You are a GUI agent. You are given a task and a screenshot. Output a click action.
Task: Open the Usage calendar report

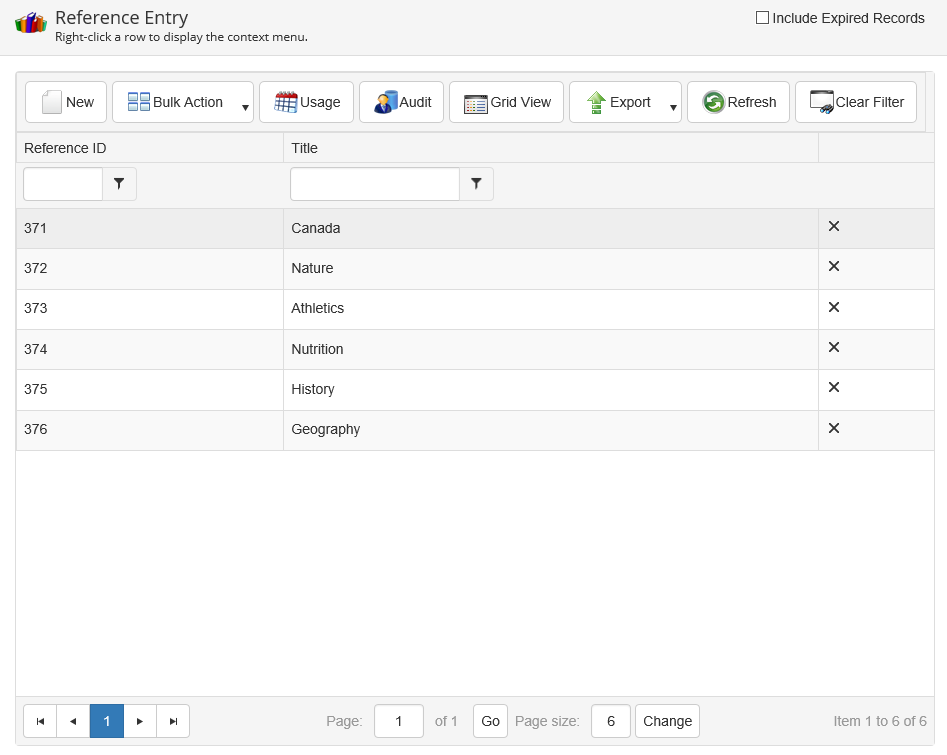click(306, 102)
